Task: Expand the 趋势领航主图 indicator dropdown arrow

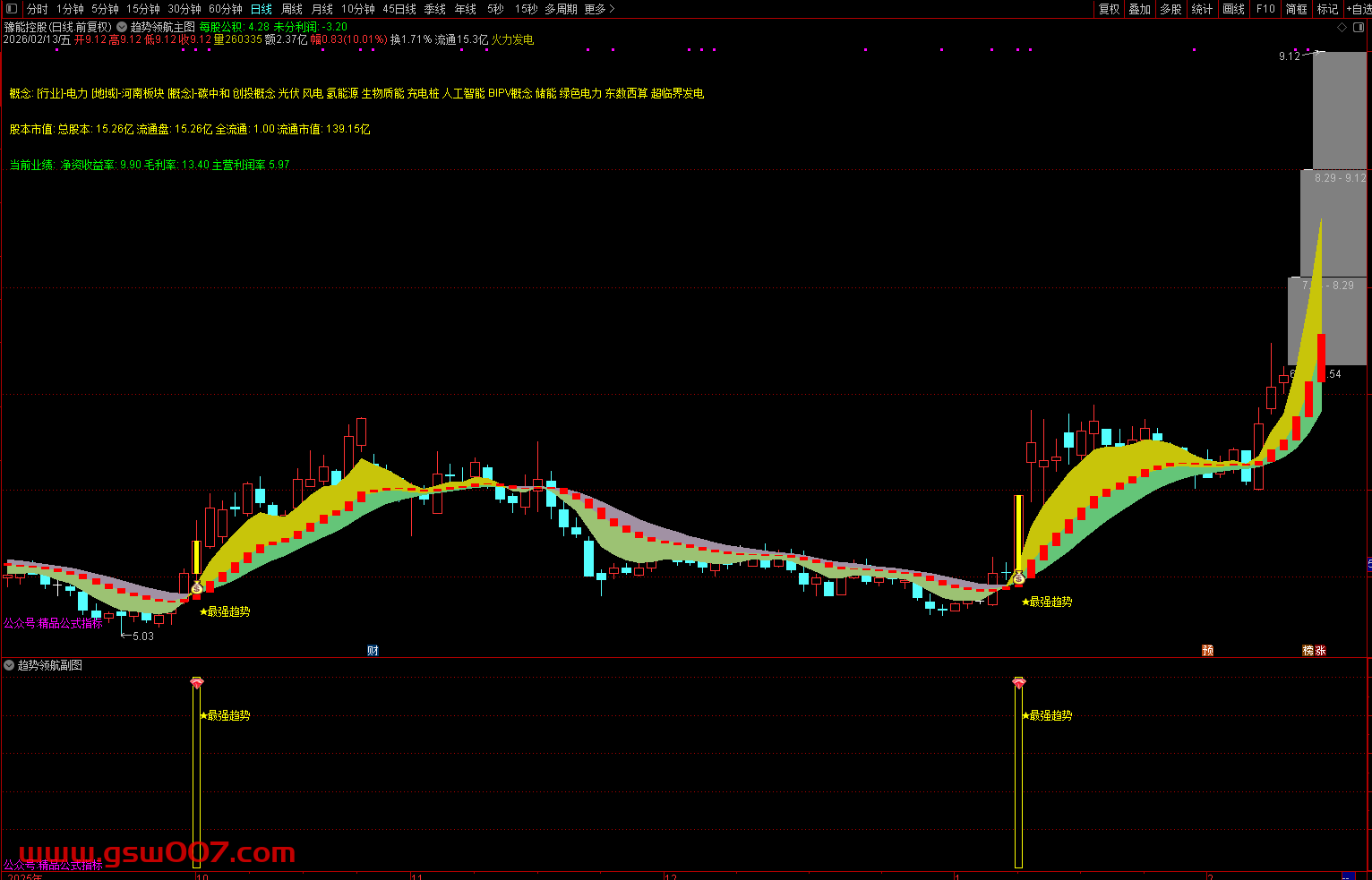Action: tap(122, 28)
